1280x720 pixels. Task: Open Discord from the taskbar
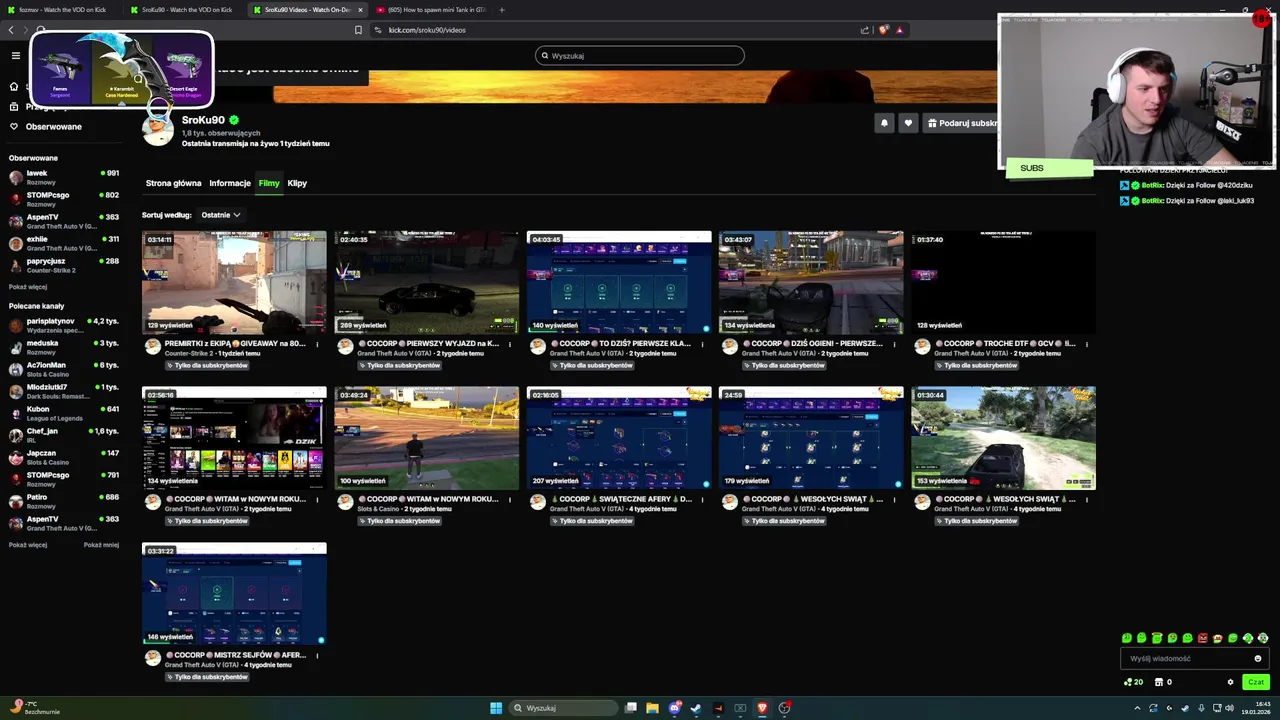tap(674, 708)
